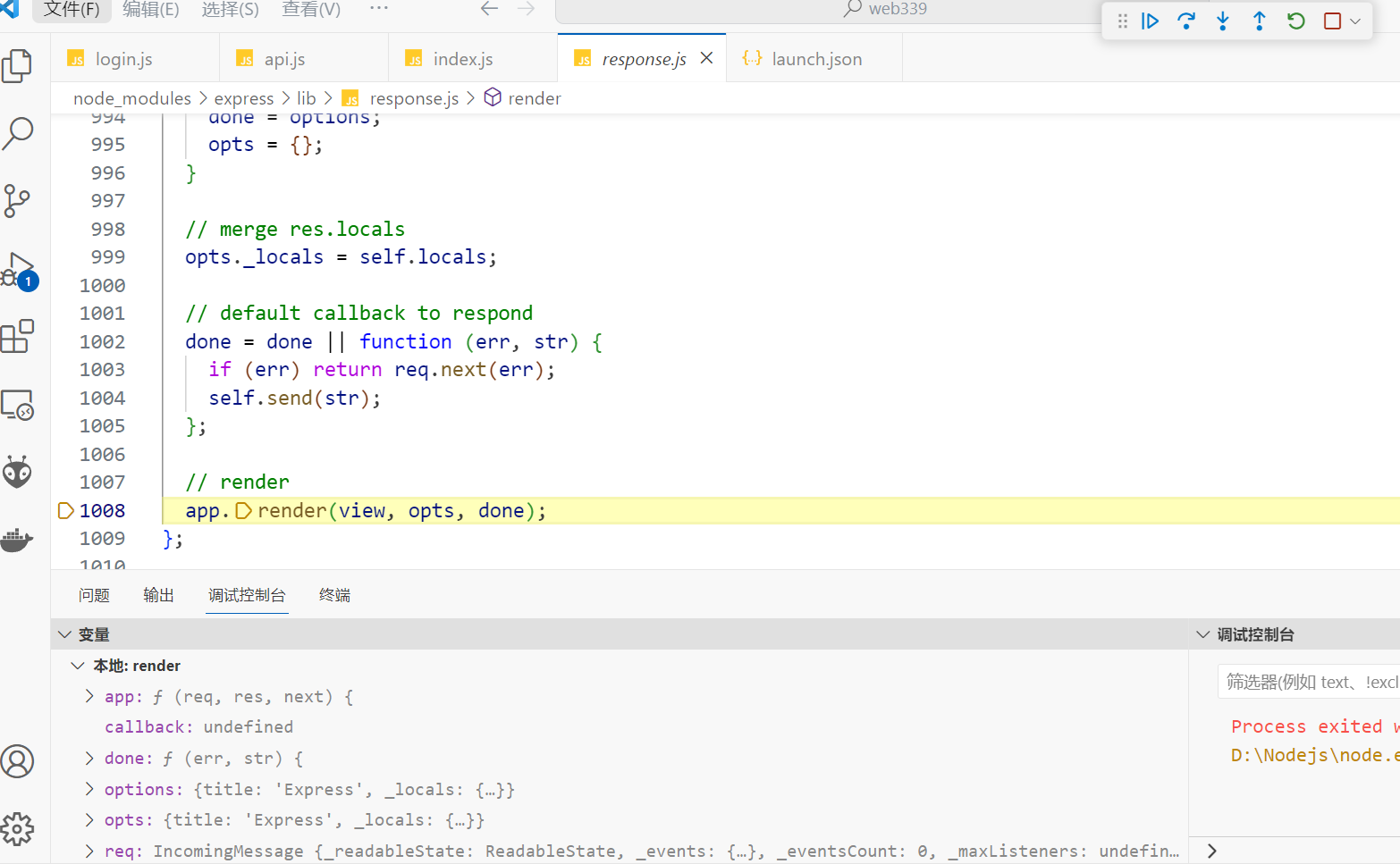Expand the opts variable
The image size is (1400, 864).
click(89, 819)
